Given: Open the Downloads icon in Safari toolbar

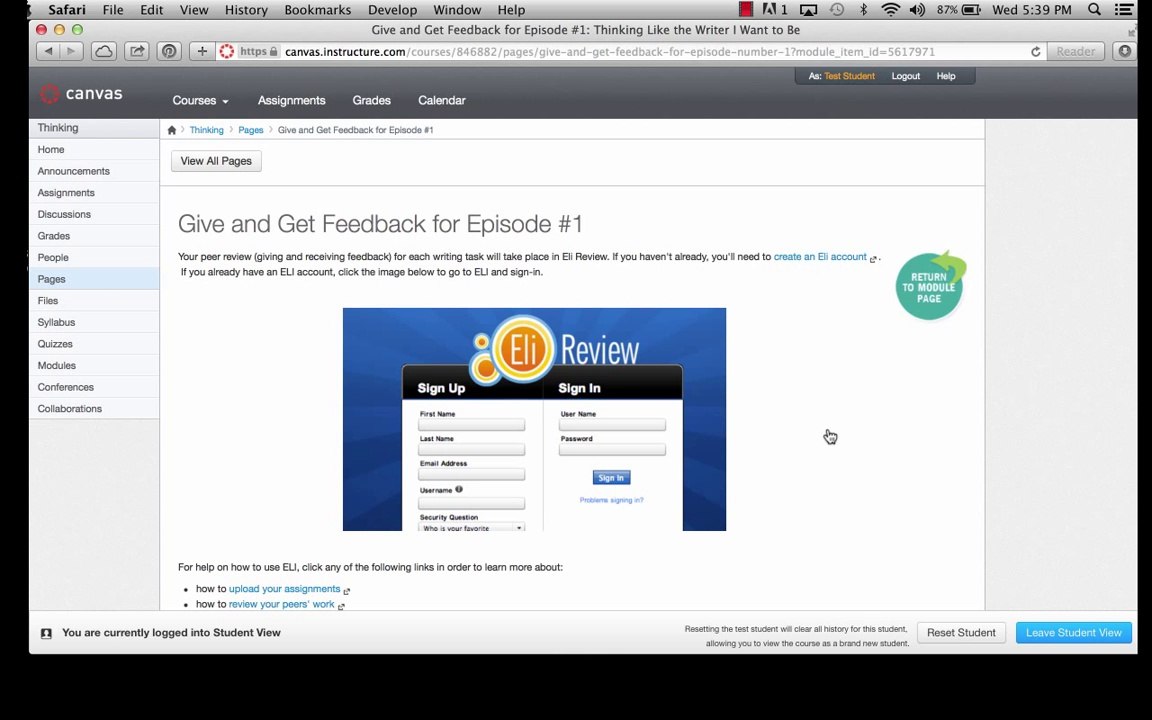Looking at the screenshot, I should [1124, 51].
